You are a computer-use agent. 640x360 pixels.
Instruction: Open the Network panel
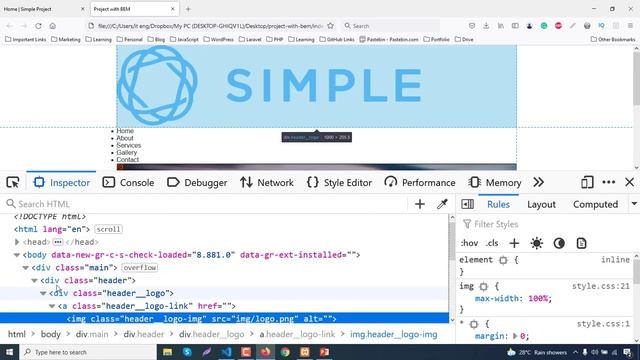pyautogui.click(x=267, y=182)
